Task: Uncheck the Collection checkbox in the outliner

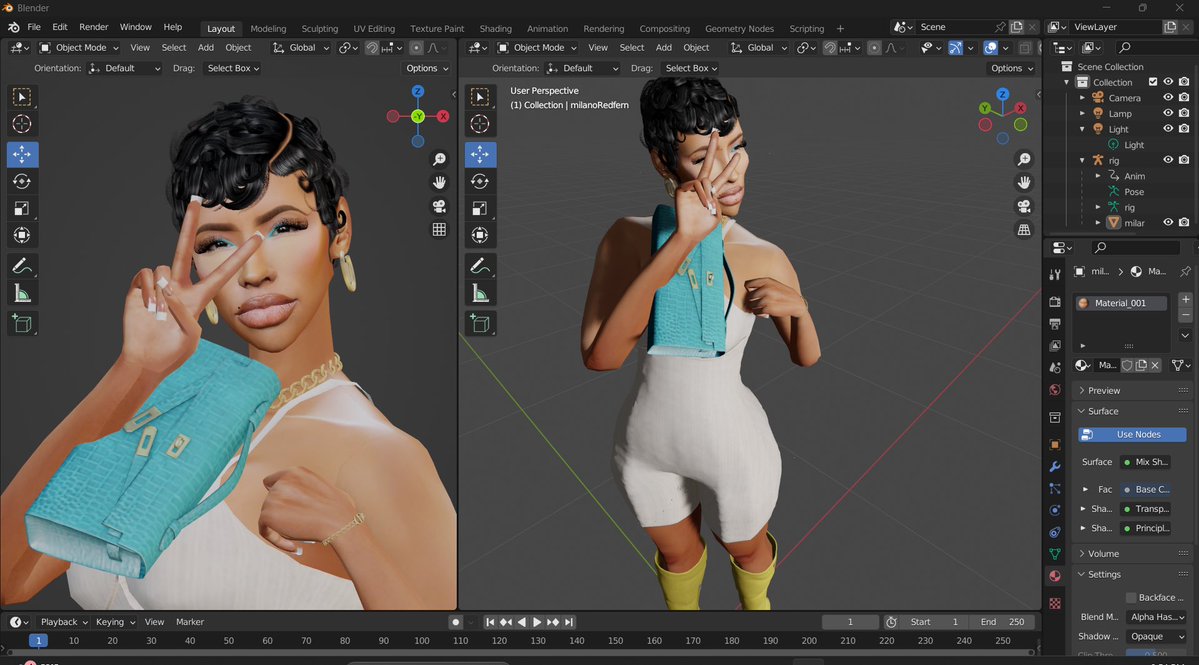Action: [x=1153, y=82]
